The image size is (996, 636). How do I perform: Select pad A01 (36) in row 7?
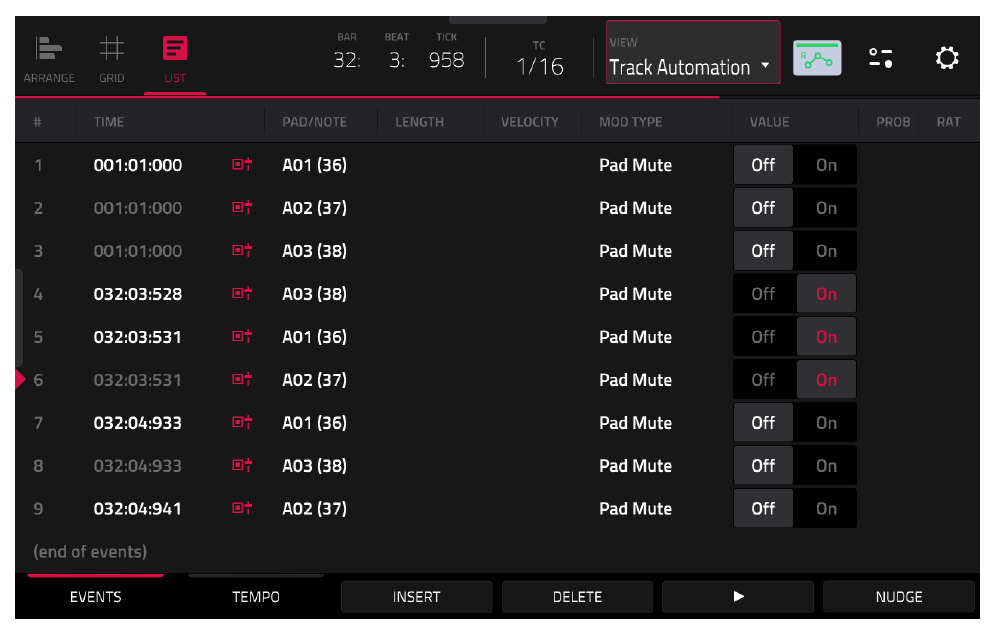point(314,423)
